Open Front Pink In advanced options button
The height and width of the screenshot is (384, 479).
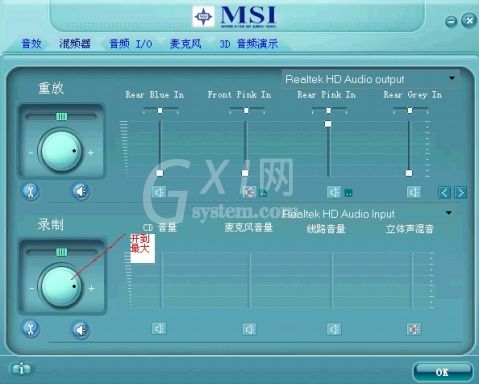pos(263,193)
